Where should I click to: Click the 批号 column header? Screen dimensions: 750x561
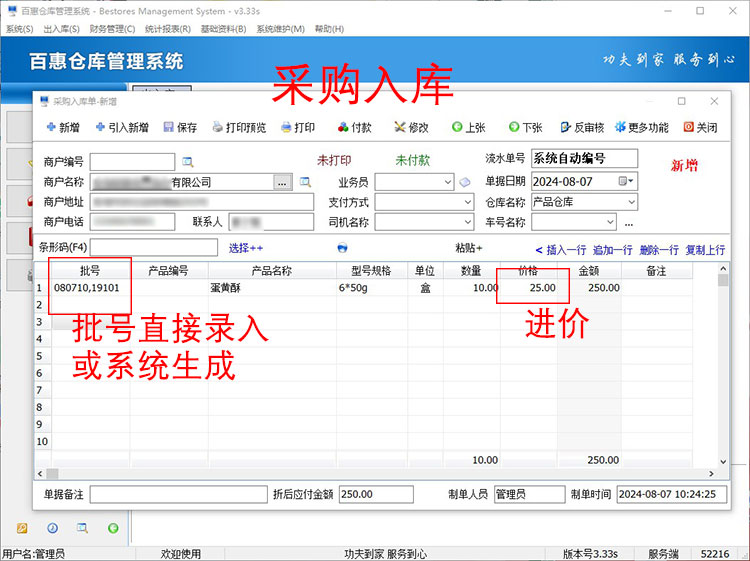pyautogui.click(x=90, y=271)
